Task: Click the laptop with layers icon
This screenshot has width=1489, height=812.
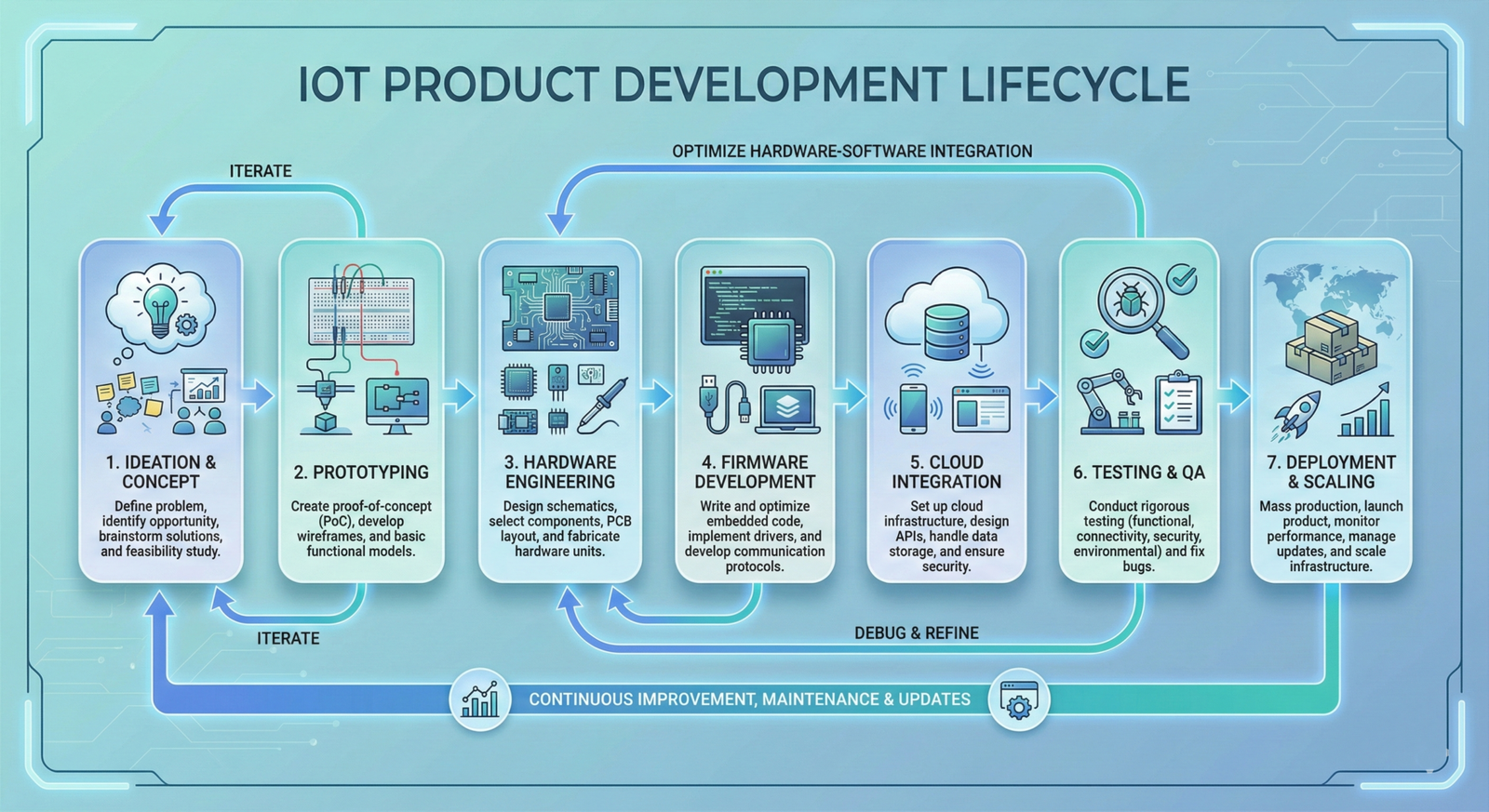Action: coord(787,409)
